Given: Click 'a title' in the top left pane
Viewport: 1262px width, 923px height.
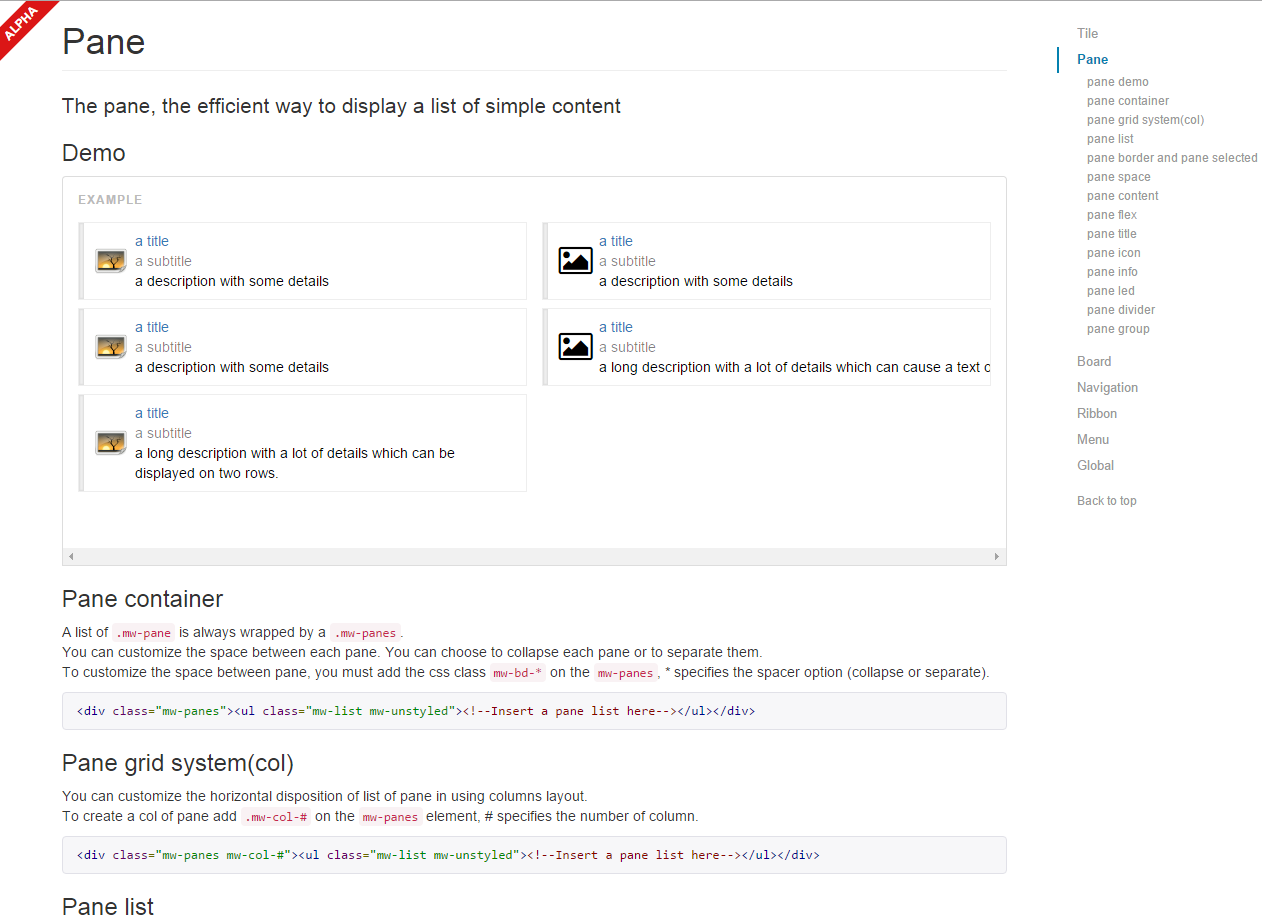Looking at the screenshot, I should 152,241.
